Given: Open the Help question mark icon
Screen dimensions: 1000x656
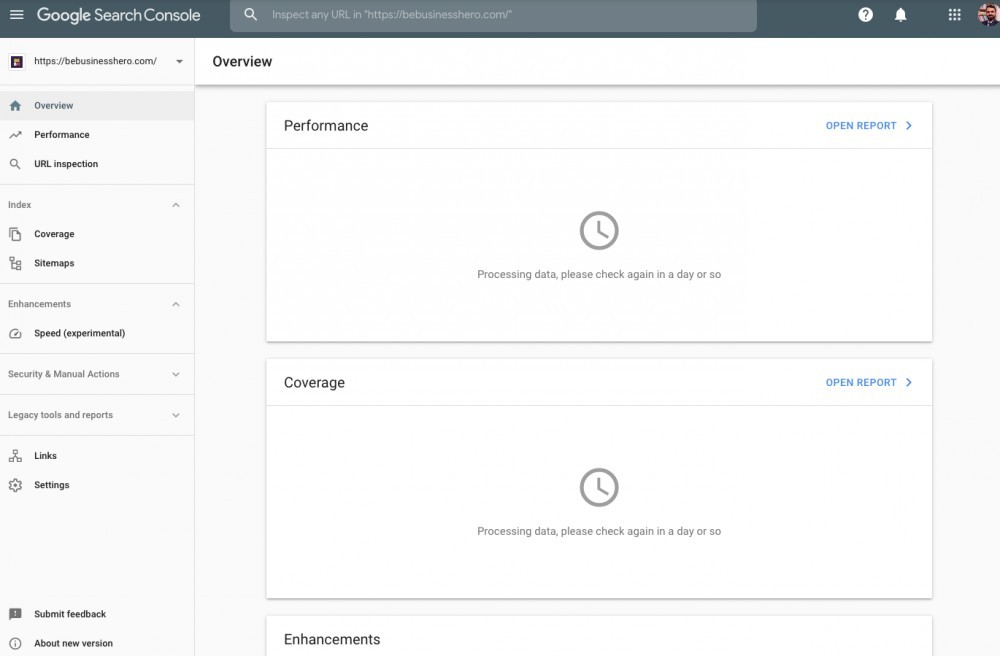Looking at the screenshot, I should click(x=865, y=15).
